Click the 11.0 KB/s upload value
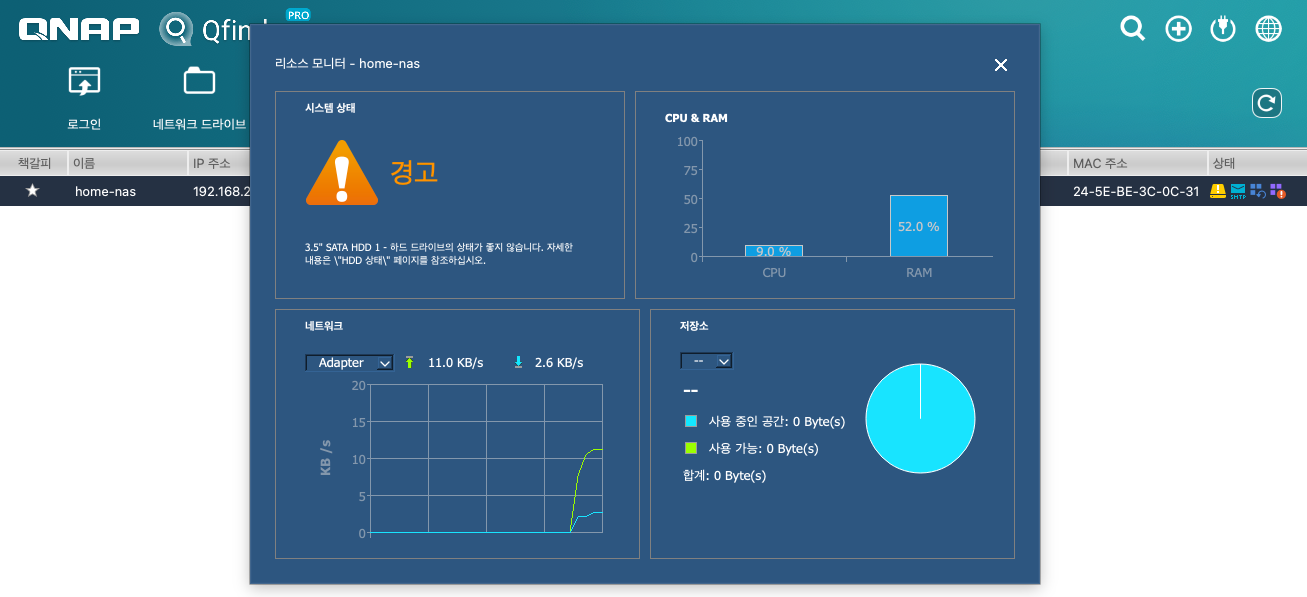 456,362
